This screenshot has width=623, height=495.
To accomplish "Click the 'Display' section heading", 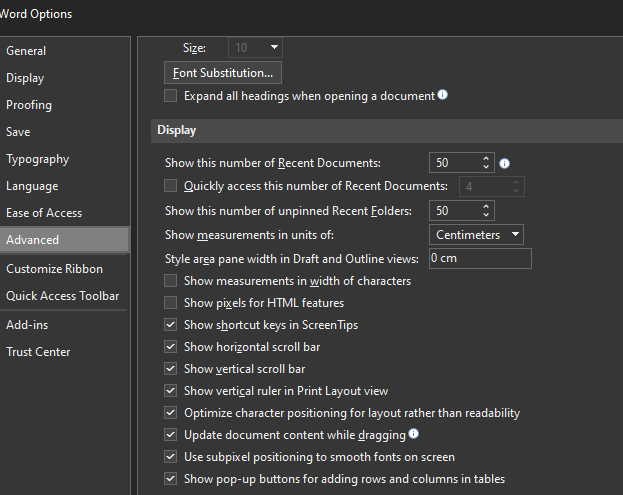I will coord(176,130).
